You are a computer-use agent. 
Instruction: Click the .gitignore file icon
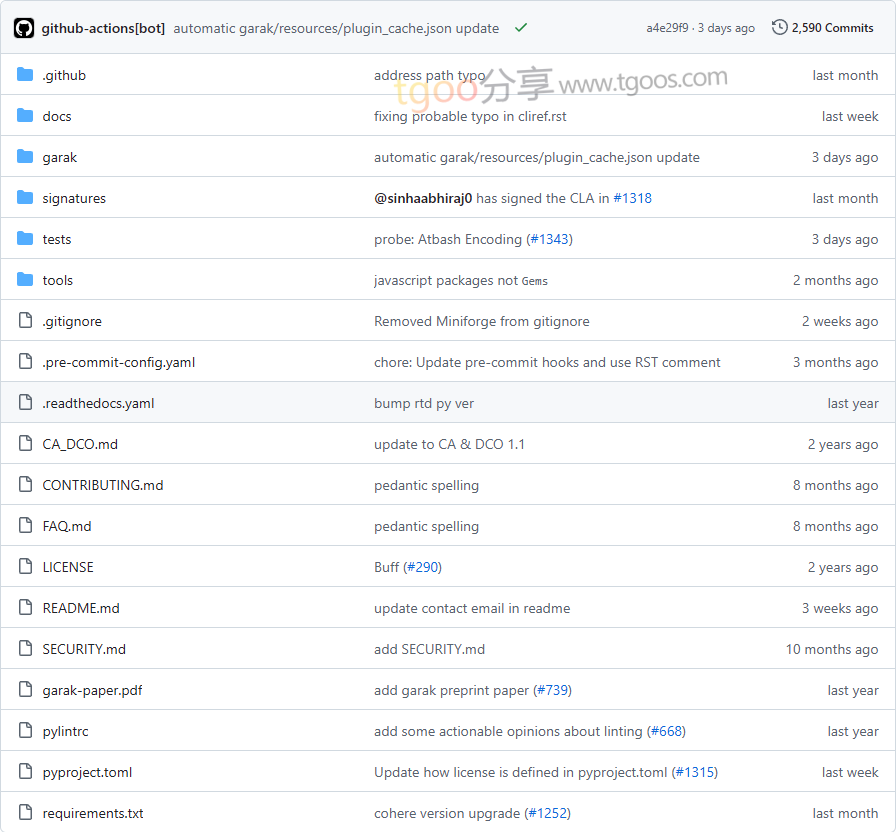(25, 321)
